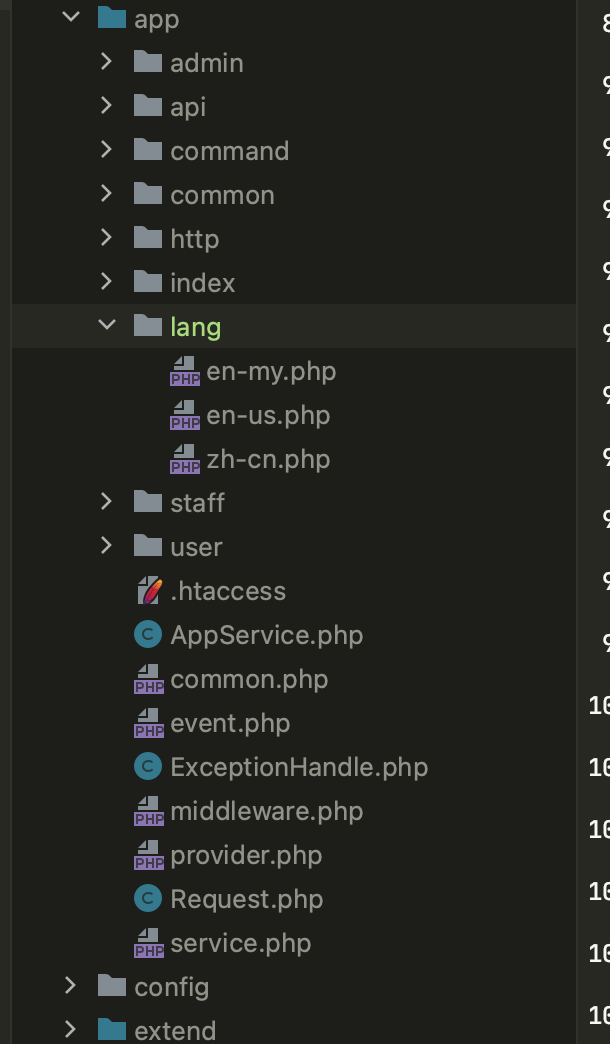Image resolution: width=610 pixels, height=1044 pixels.
Task: Click the class icon of ExceptionHandle.php
Action: (x=148, y=766)
